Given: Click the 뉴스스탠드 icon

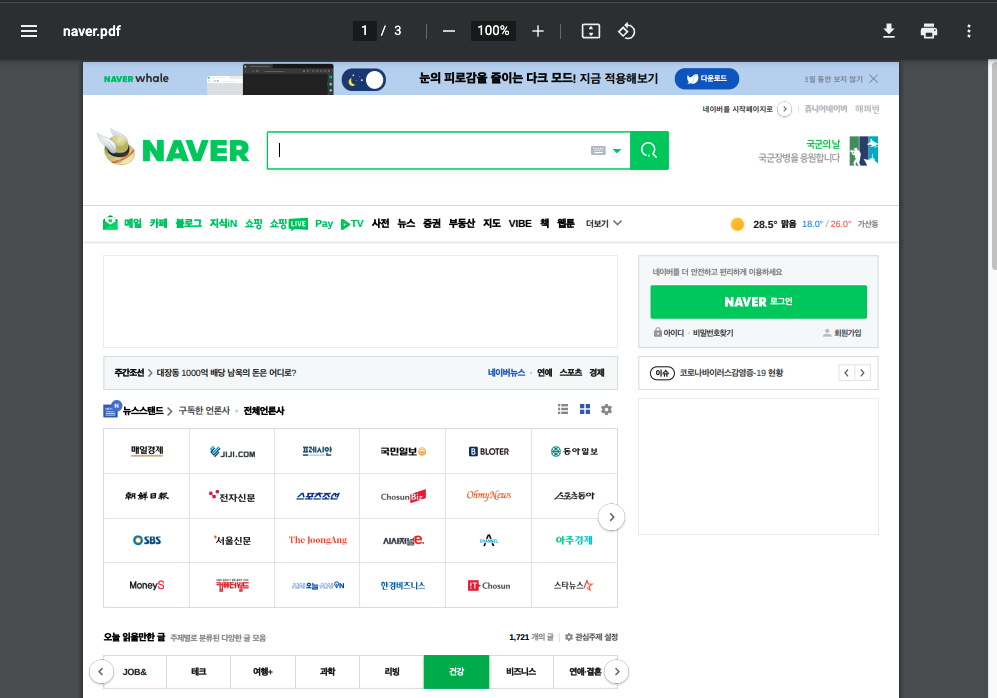Looking at the screenshot, I should pos(112,409).
